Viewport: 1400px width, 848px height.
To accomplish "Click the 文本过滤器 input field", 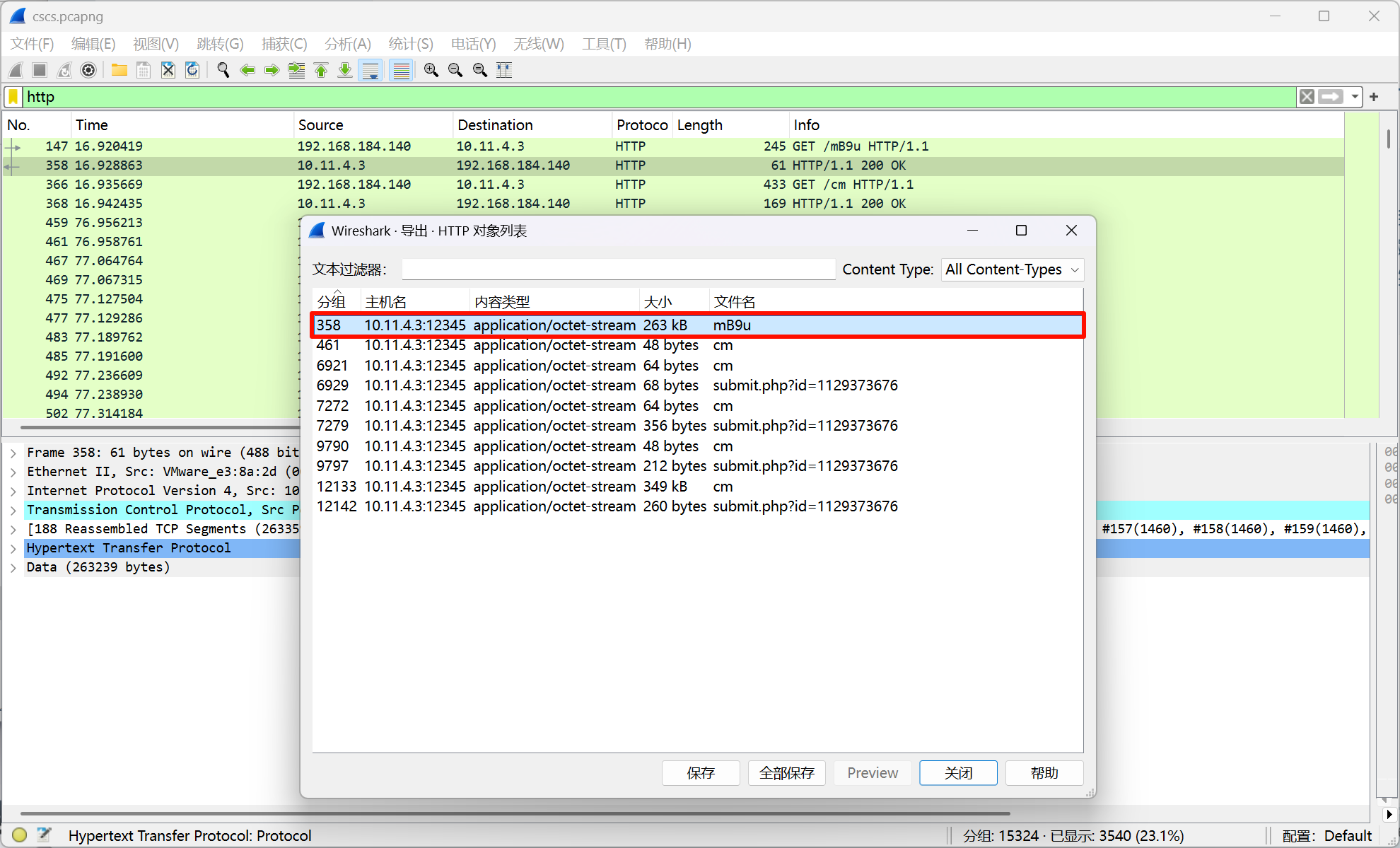I will [x=618, y=269].
